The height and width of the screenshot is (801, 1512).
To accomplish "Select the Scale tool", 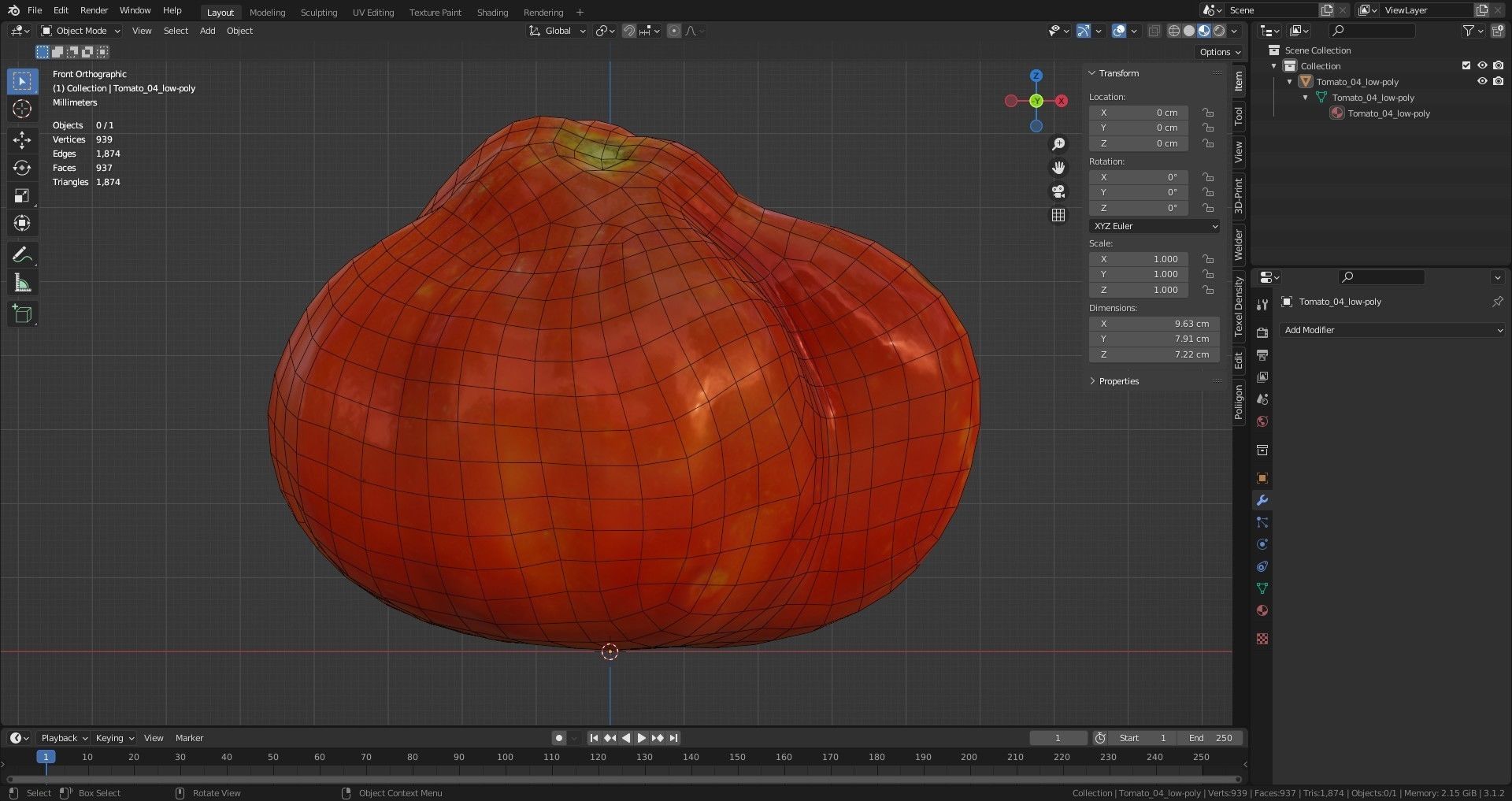I will pos(22,195).
